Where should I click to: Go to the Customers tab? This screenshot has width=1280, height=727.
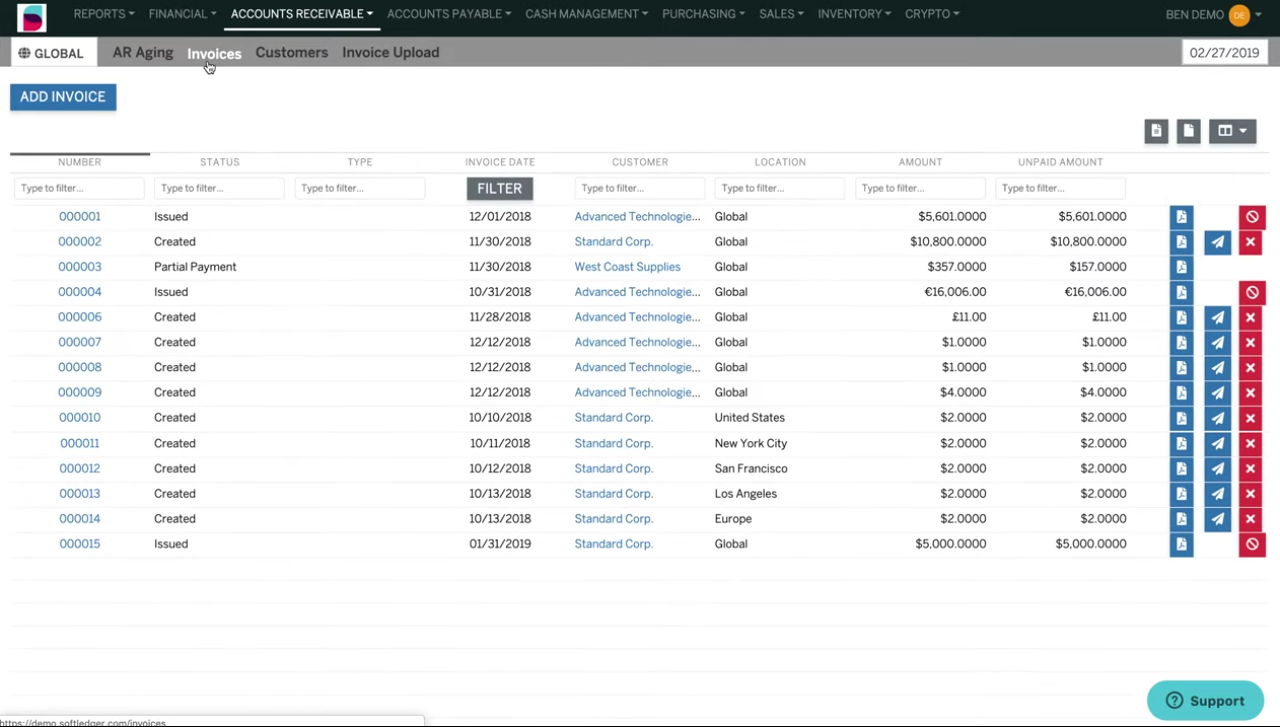point(291,52)
